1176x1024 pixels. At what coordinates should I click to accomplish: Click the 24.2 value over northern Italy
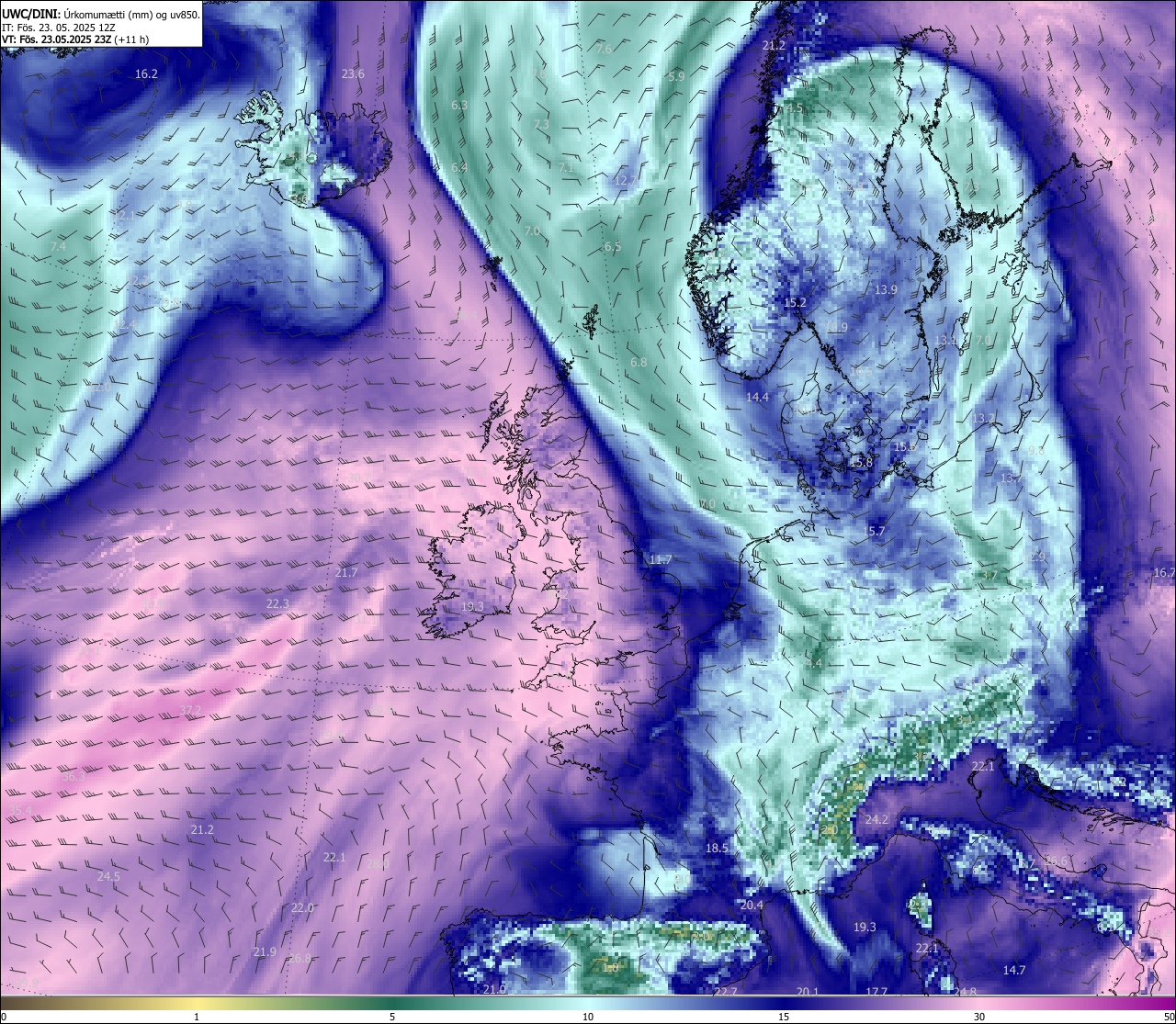[876, 819]
